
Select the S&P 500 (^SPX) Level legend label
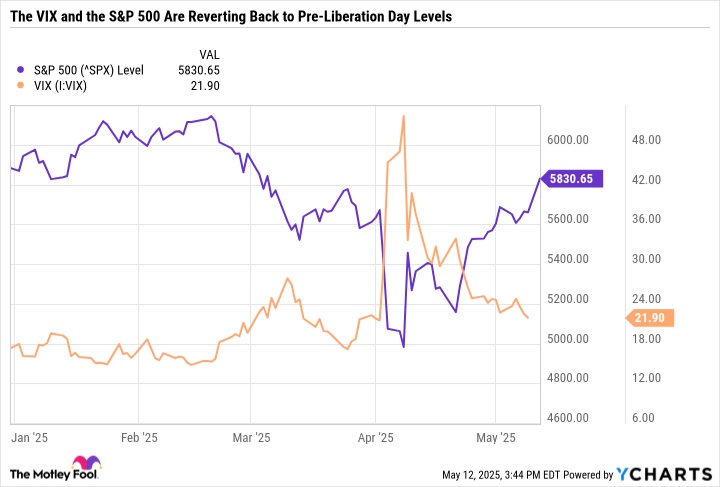coord(88,69)
